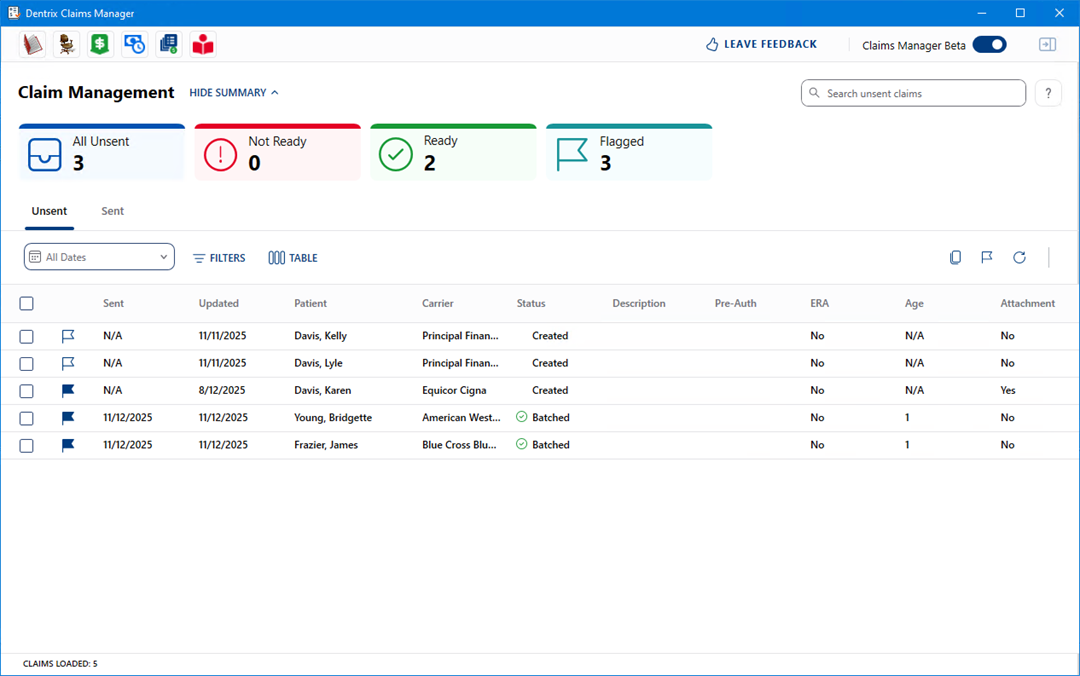Viewport: 1080px width, 676px height.
Task: Collapse the summary with Hide Summary
Action: click(234, 93)
